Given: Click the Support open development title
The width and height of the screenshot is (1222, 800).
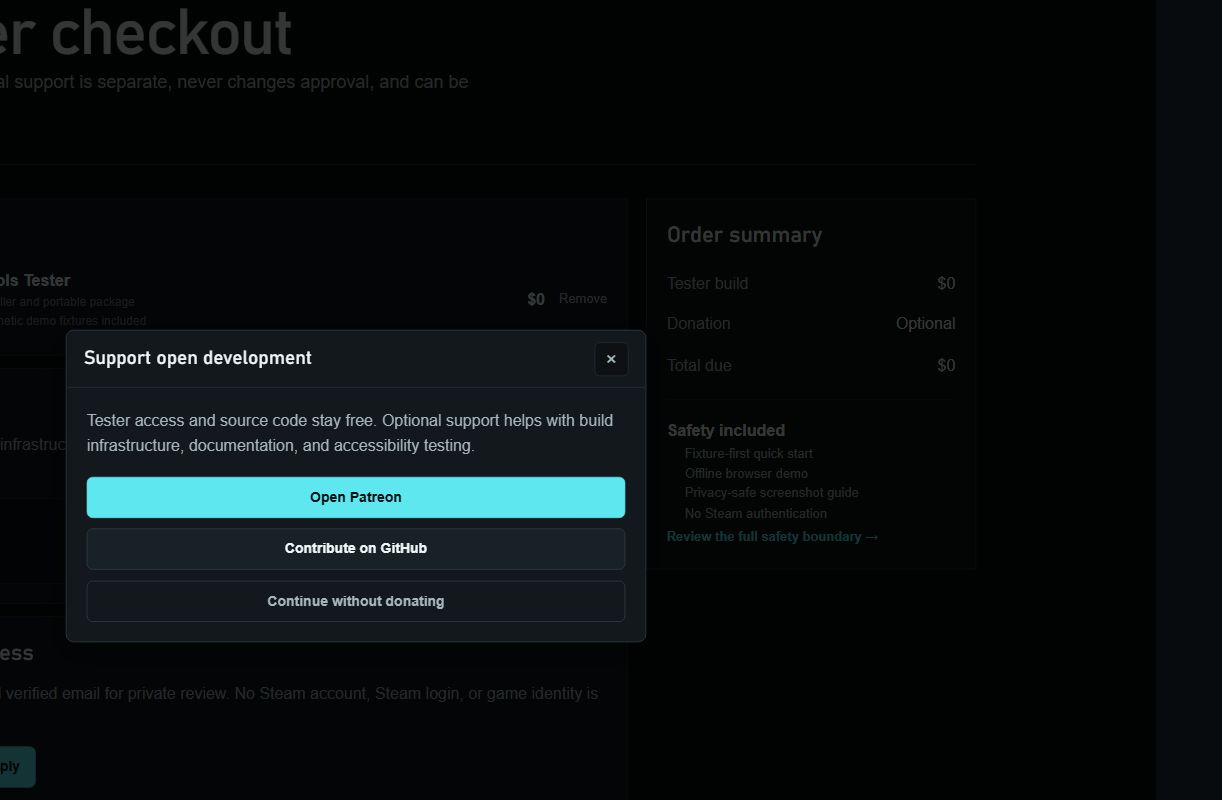Looking at the screenshot, I should click(198, 358).
